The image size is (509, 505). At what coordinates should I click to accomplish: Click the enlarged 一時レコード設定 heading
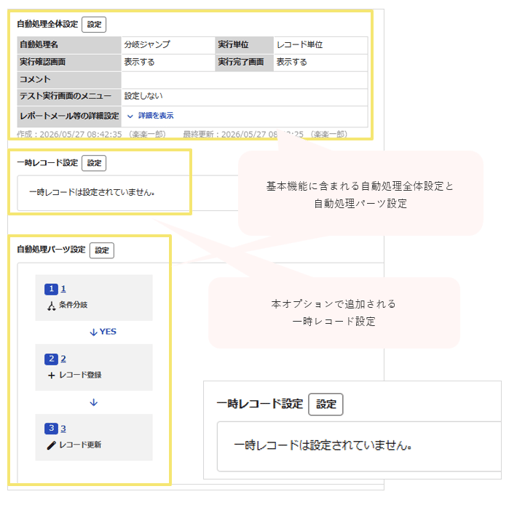260,404
